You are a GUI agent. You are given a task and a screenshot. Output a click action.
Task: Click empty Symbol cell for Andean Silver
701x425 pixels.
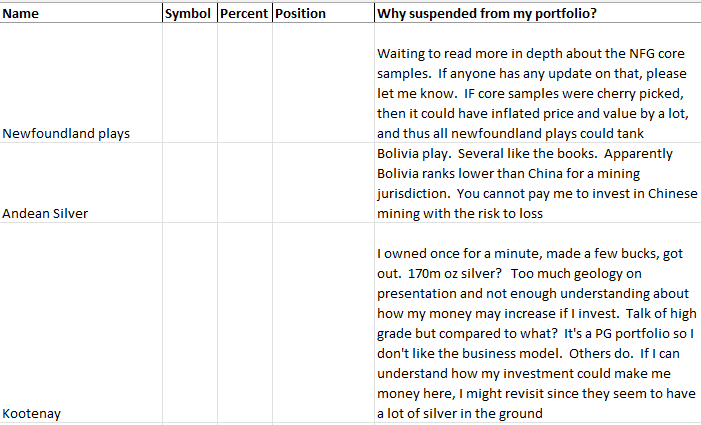pos(189,184)
